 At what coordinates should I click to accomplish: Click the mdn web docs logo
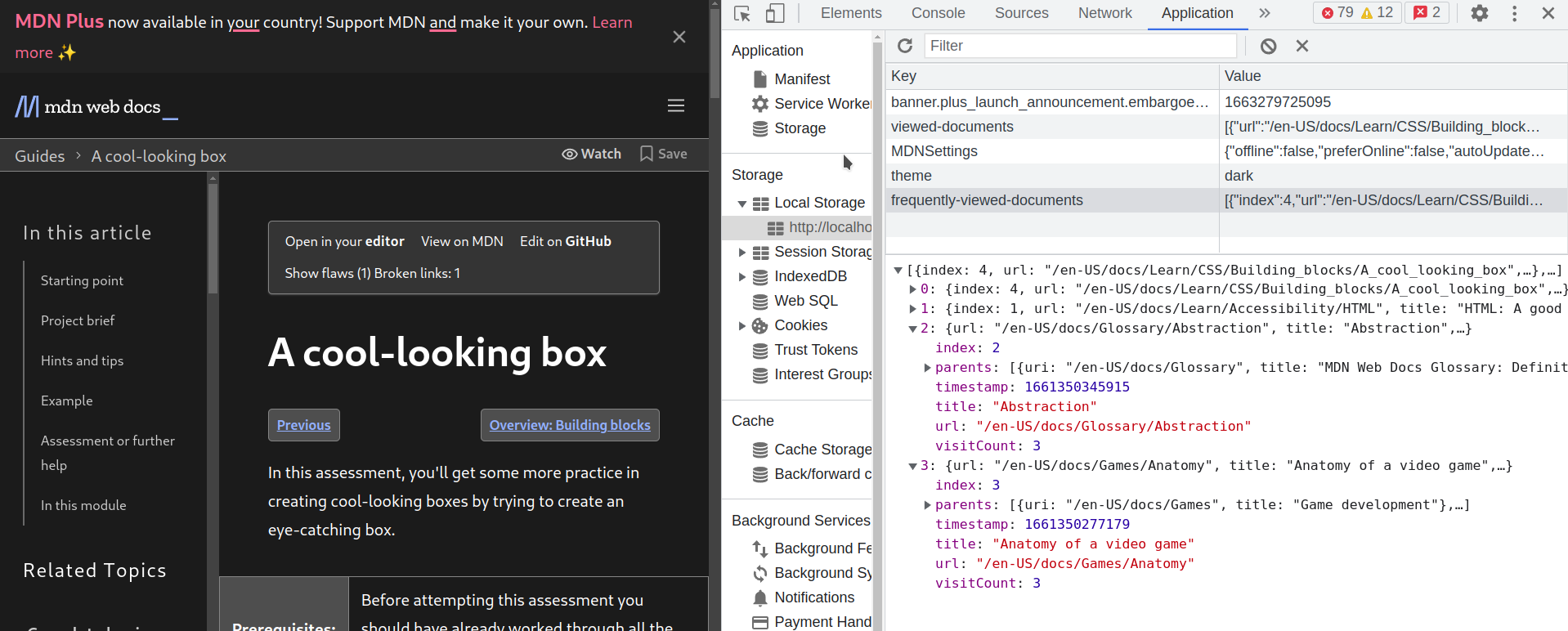[96, 106]
